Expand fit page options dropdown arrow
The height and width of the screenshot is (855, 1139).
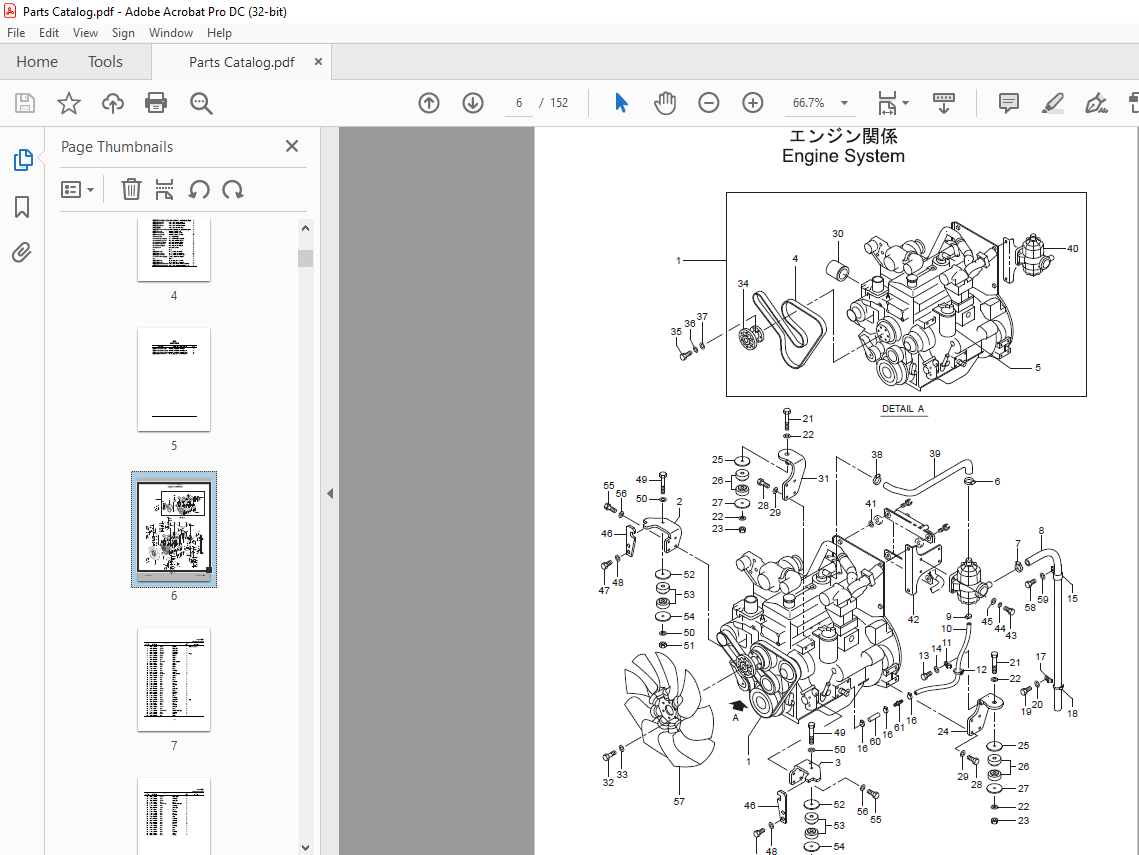click(x=906, y=103)
